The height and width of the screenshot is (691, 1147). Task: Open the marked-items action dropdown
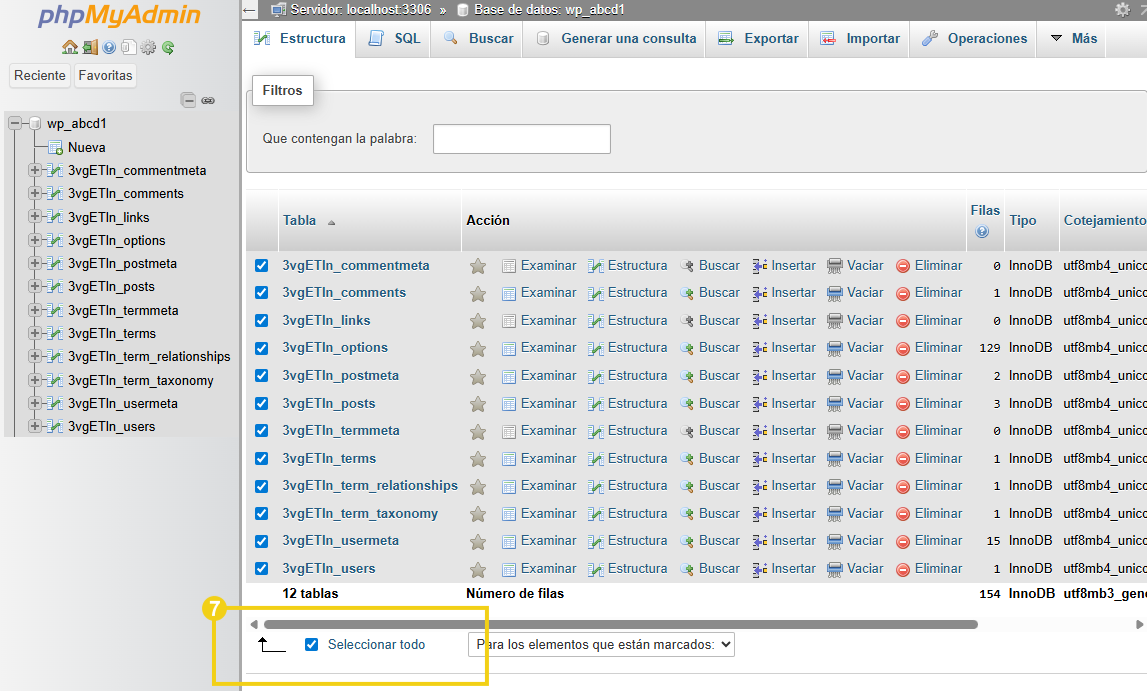tap(600, 644)
